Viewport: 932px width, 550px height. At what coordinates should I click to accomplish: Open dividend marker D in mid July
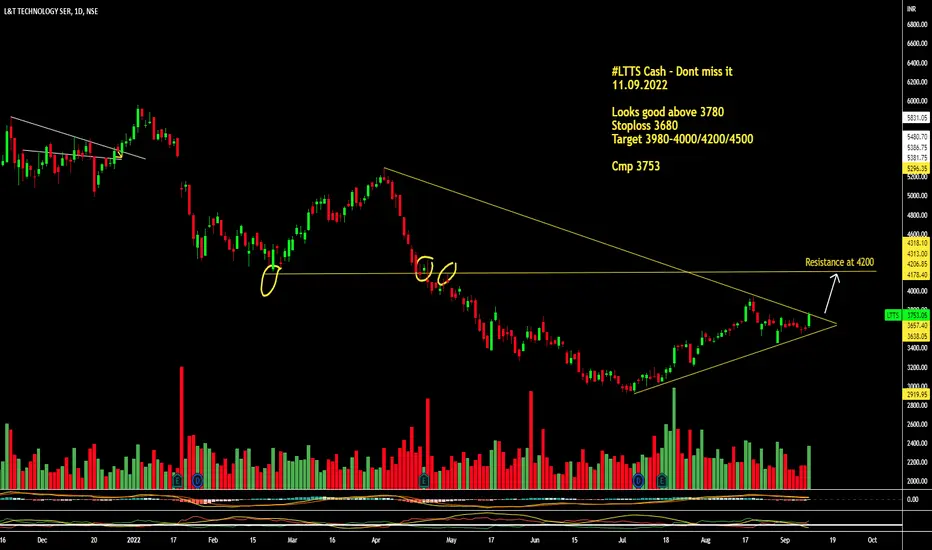[638, 480]
